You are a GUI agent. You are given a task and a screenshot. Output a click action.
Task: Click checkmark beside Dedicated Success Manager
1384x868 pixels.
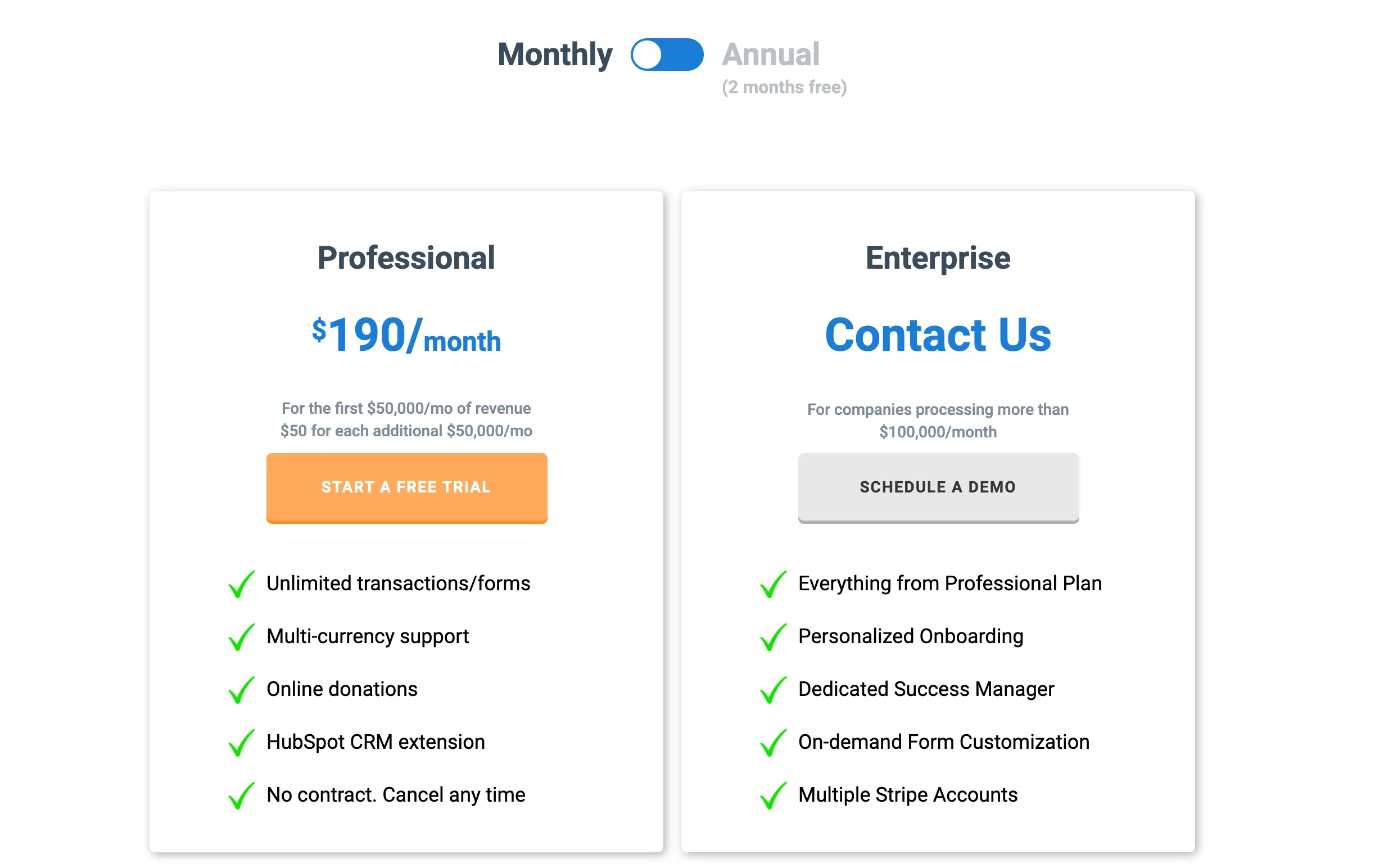click(x=773, y=689)
